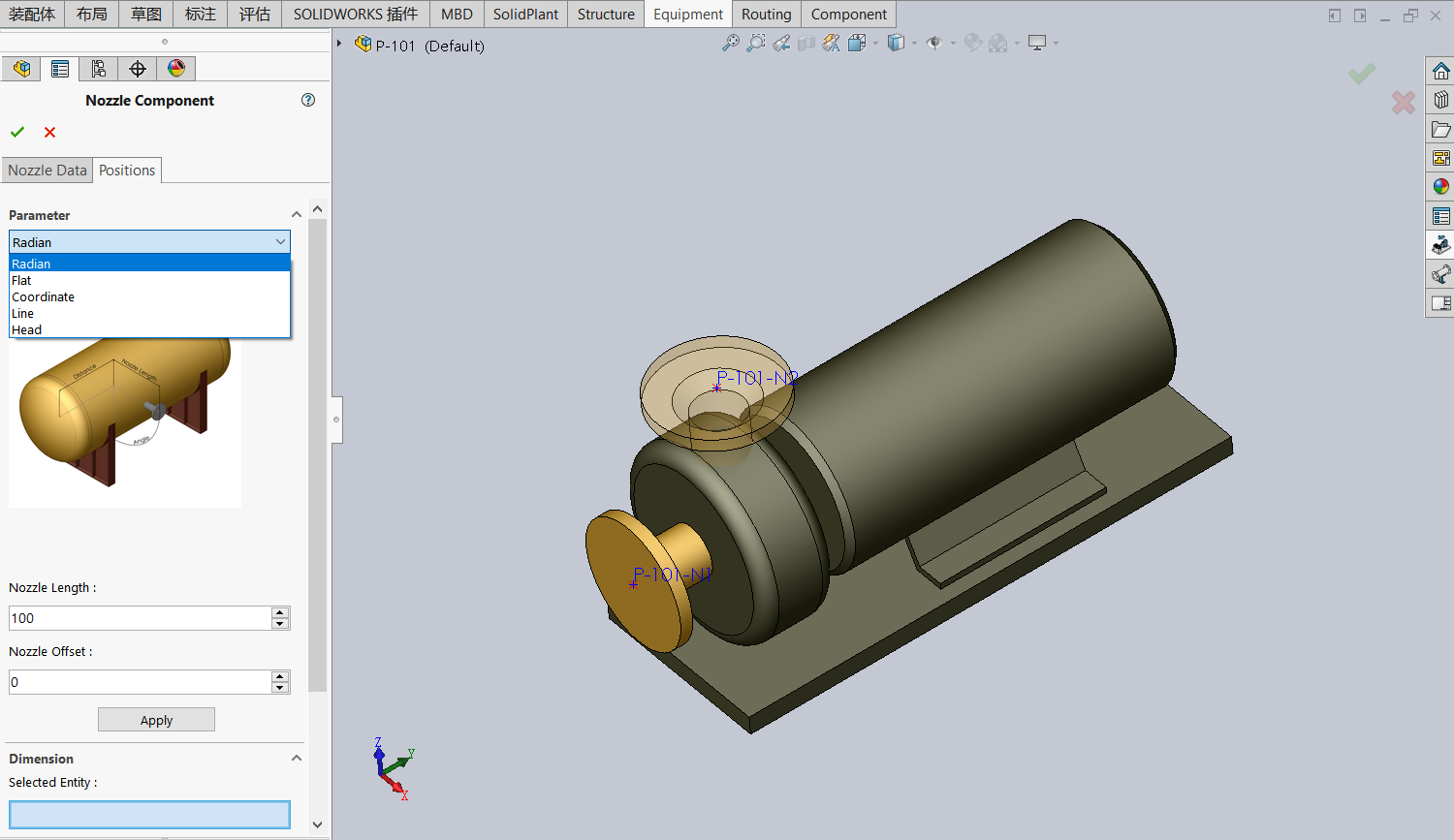1454x840 pixels.
Task: Open Appearances task pane color ball icon
Action: [x=1441, y=186]
